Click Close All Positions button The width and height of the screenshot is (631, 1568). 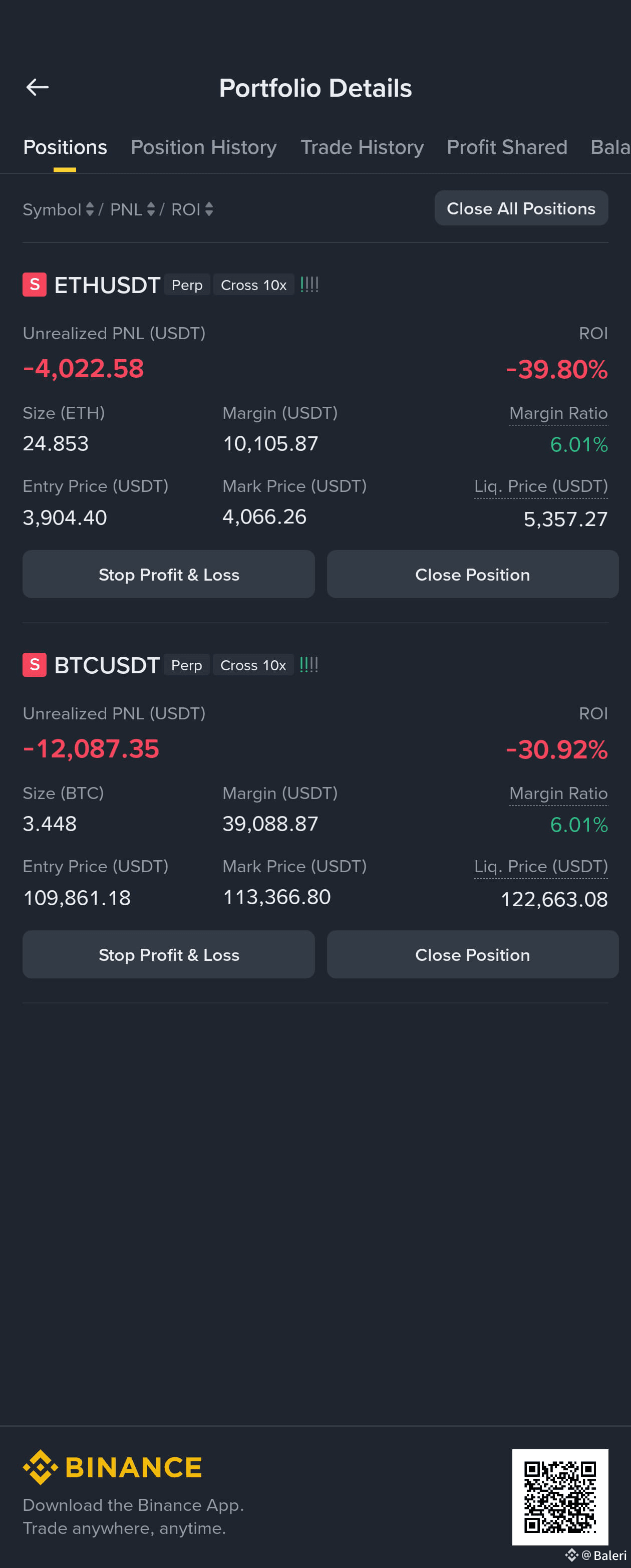[521, 208]
